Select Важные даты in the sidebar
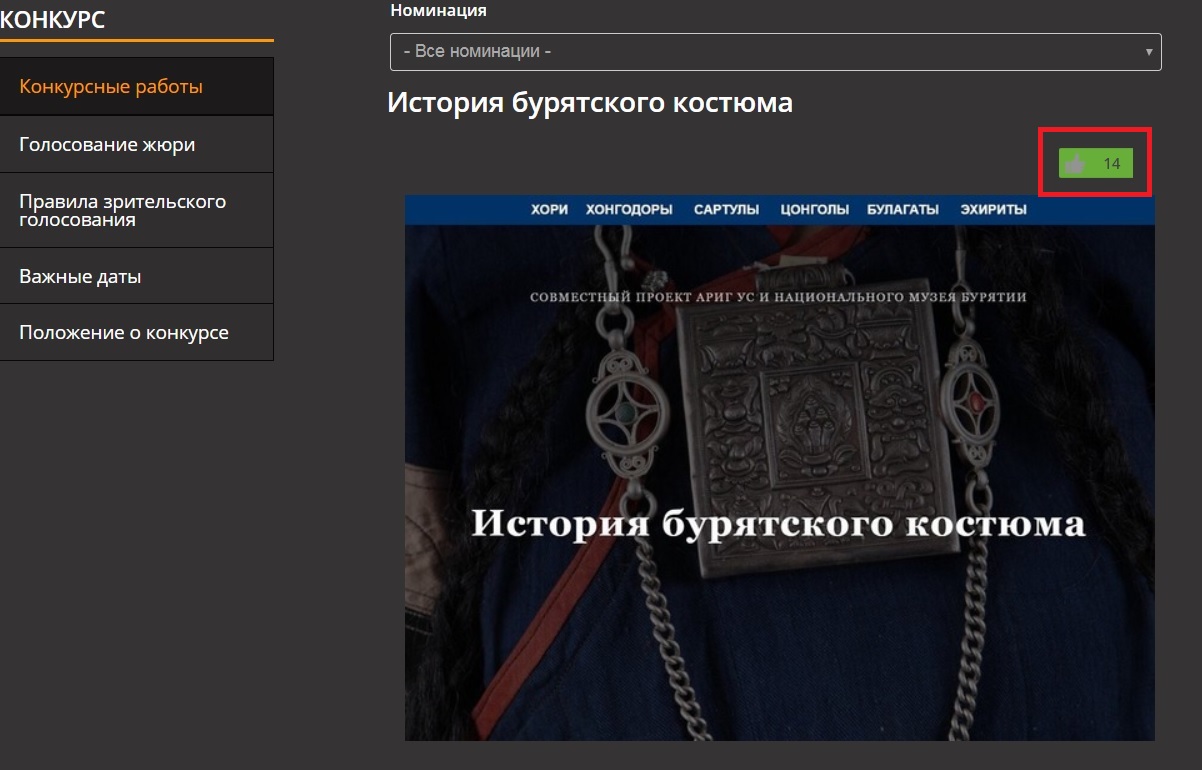The height and width of the screenshot is (770, 1202). coord(80,276)
